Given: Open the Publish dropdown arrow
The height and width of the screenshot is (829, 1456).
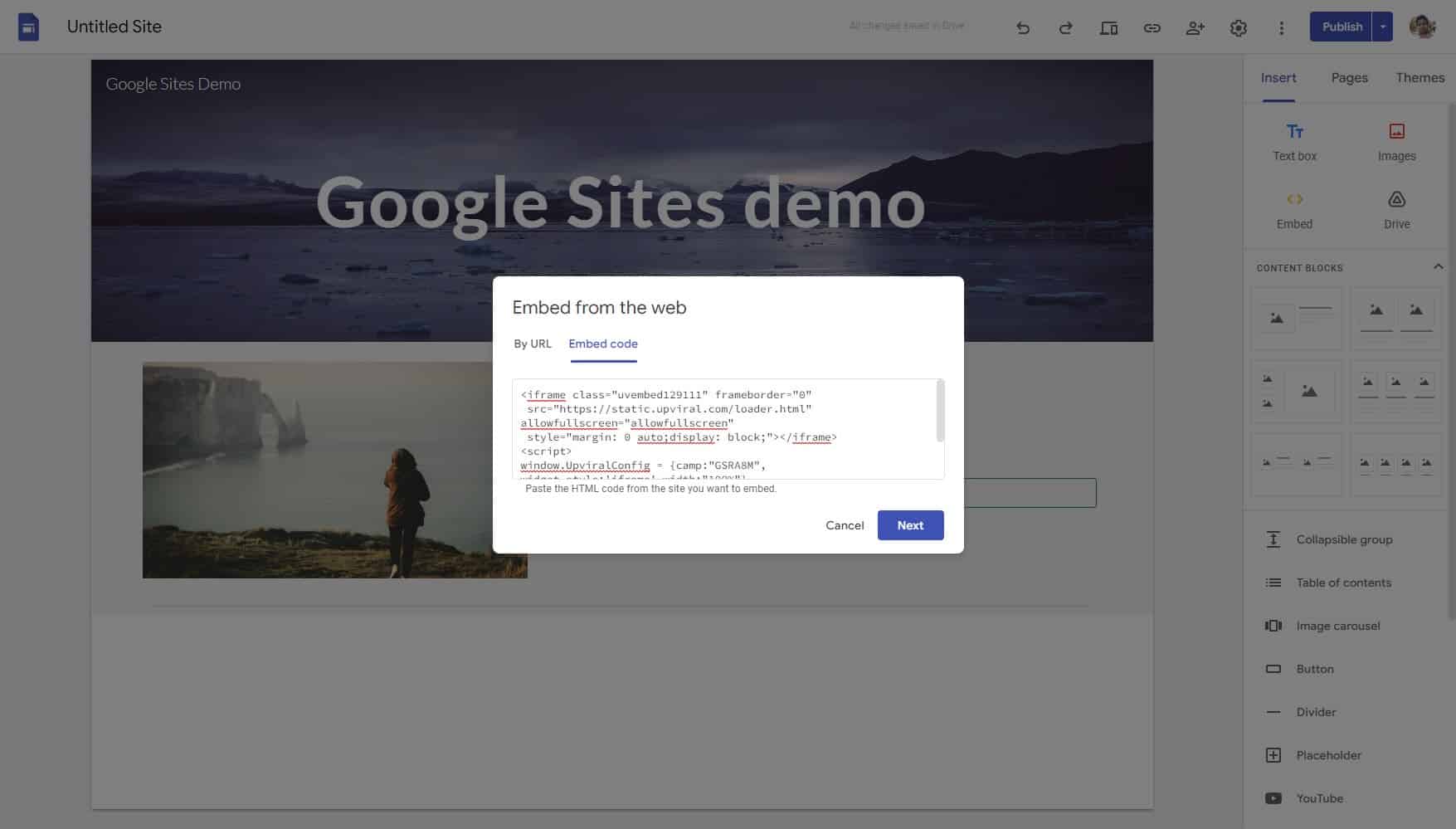Looking at the screenshot, I should coord(1382,27).
